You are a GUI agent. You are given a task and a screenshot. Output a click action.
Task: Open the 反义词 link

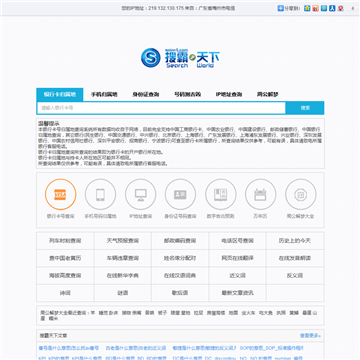point(295,276)
